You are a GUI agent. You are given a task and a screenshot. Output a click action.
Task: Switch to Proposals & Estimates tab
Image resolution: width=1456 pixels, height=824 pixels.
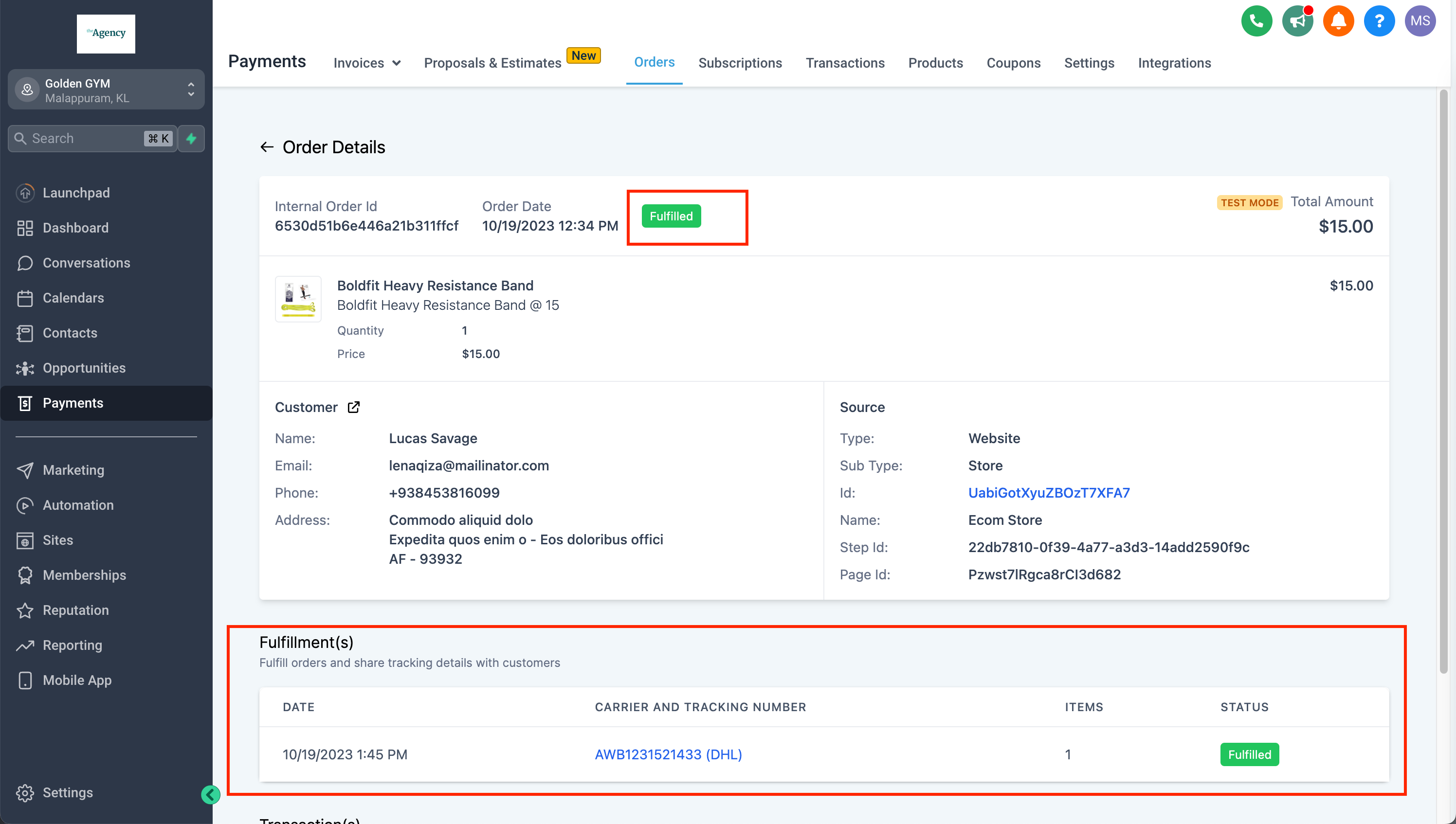[492, 63]
